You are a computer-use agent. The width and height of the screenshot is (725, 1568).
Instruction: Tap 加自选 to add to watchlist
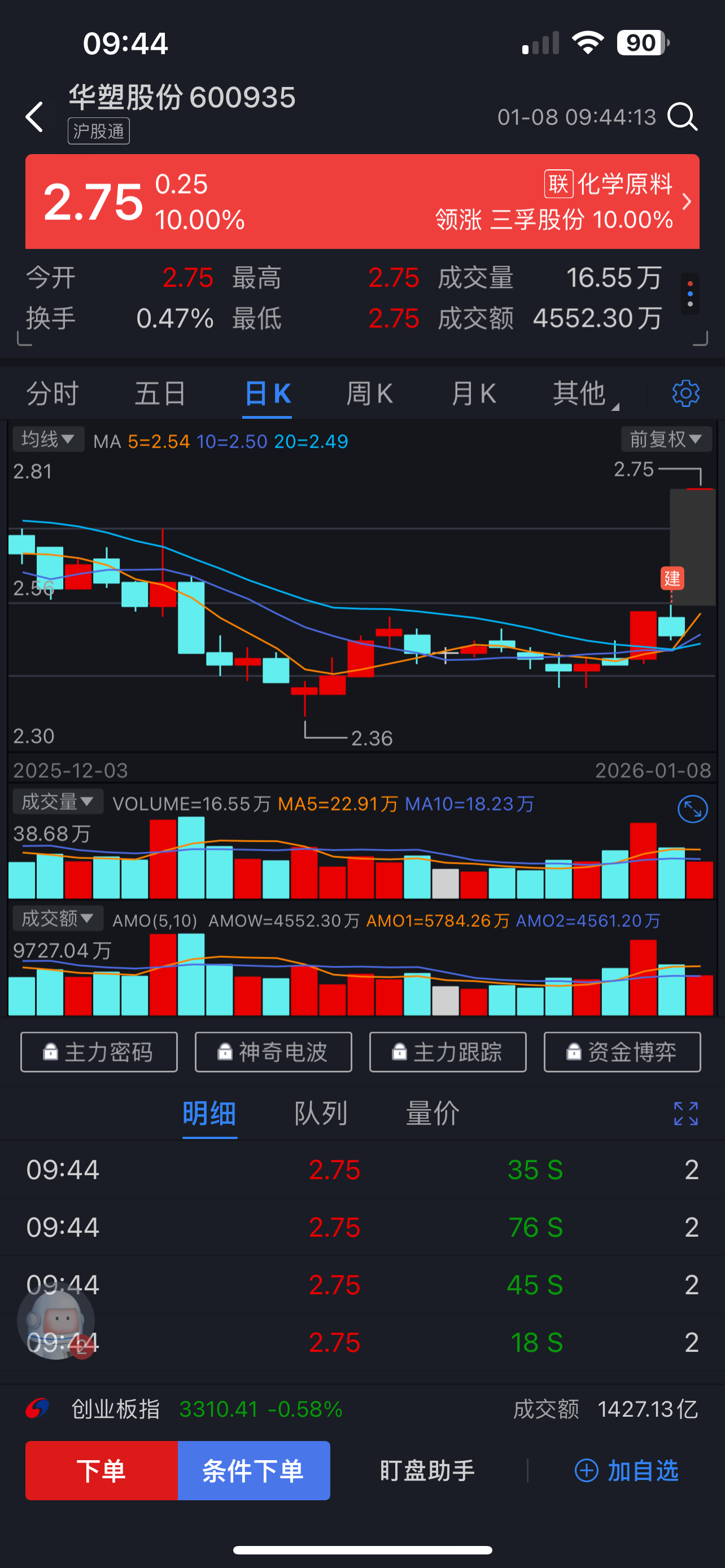point(627,1470)
